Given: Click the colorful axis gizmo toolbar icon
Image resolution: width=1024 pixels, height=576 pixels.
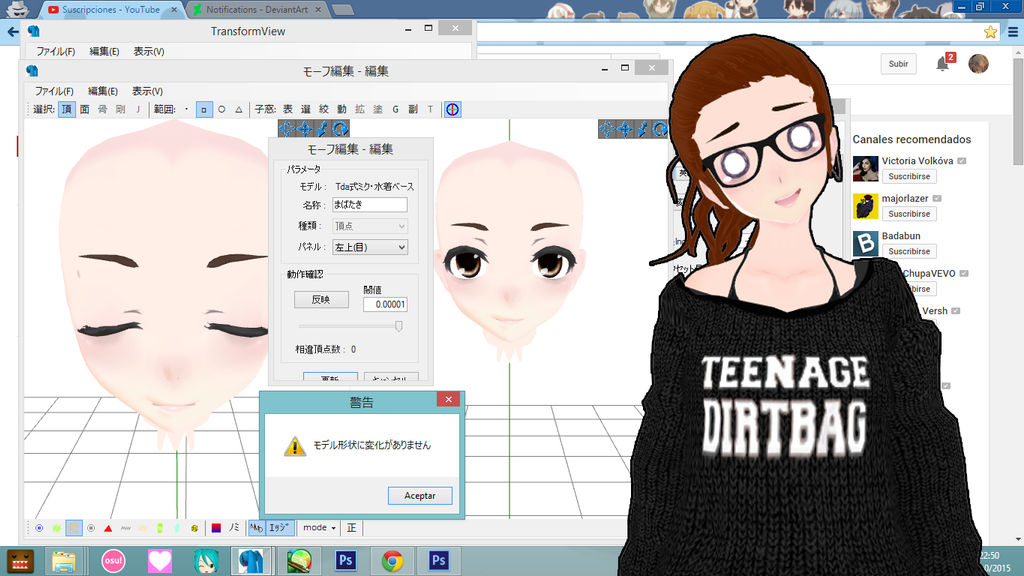Looking at the screenshot, I should pos(453,109).
